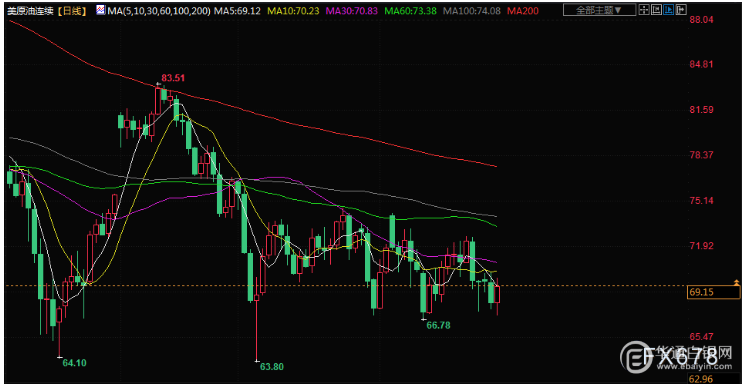Click the MA indicator chart icon

[x=101, y=10]
